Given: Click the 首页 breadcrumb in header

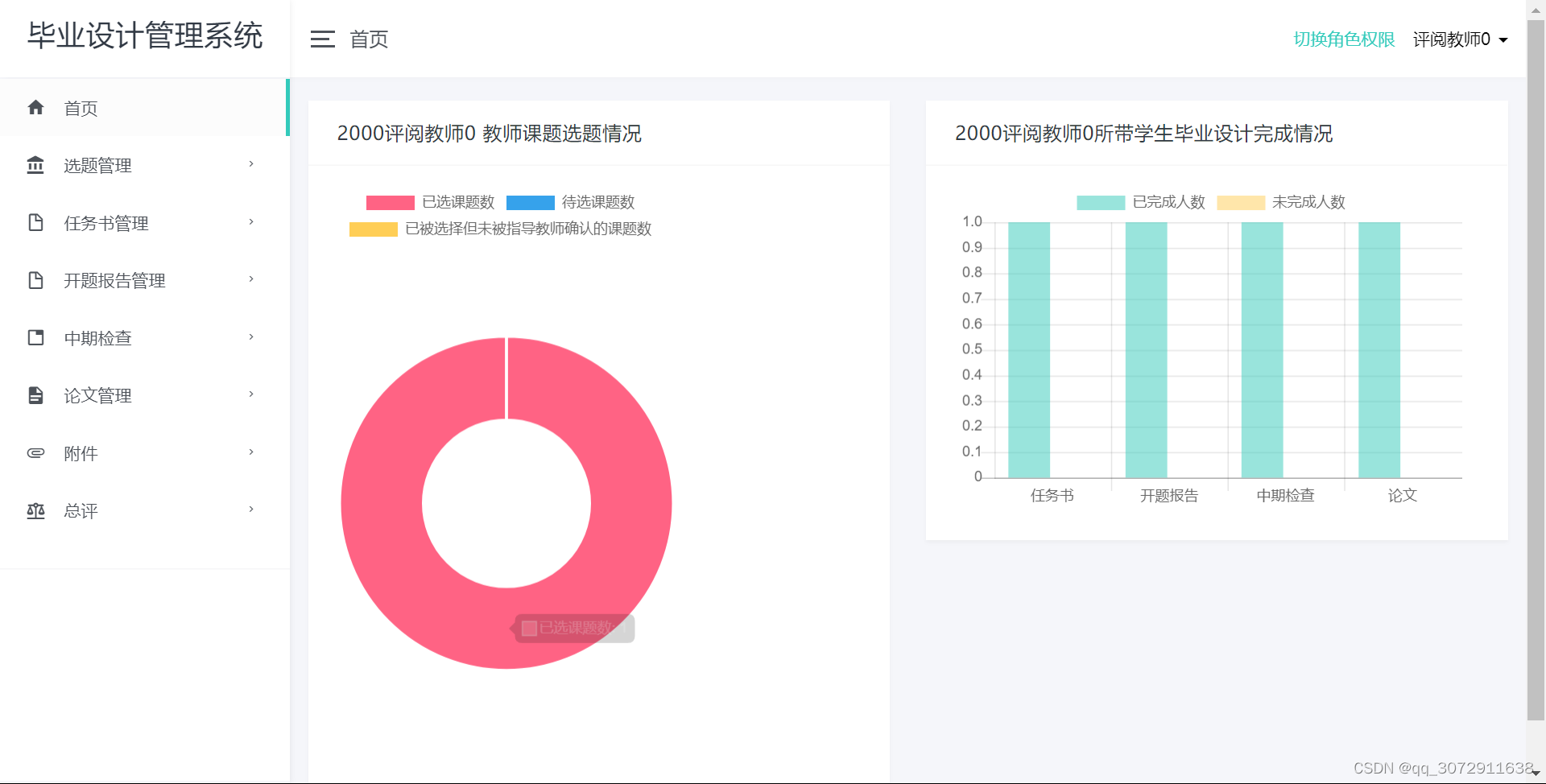Looking at the screenshot, I should point(369,39).
